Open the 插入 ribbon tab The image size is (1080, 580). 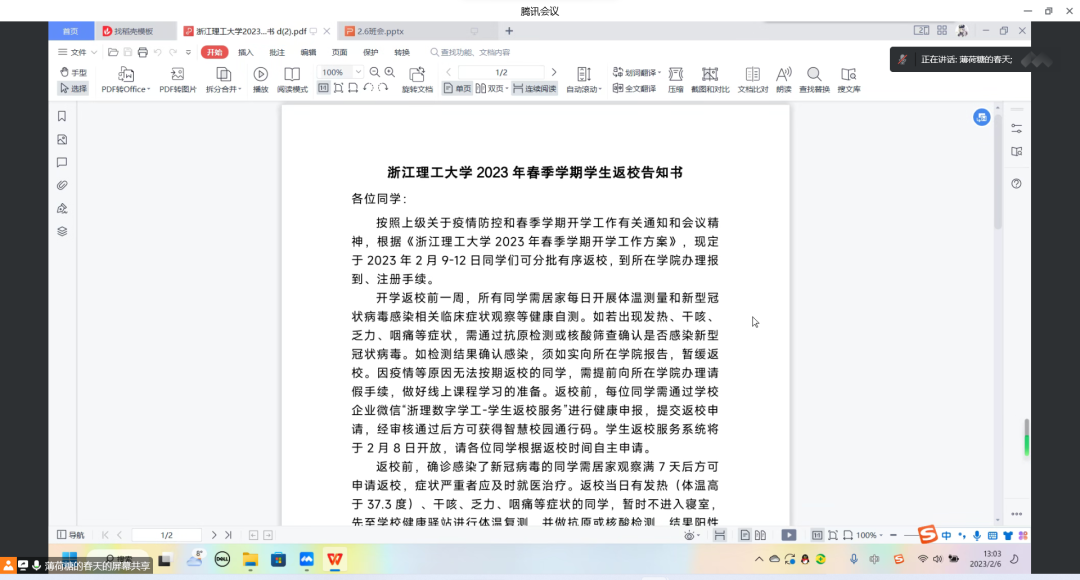[x=245, y=52]
